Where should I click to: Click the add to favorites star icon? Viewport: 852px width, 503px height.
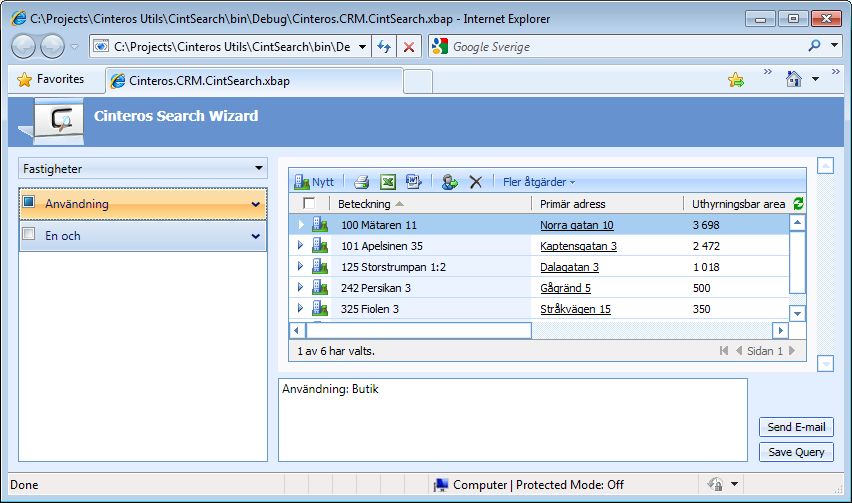736,80
